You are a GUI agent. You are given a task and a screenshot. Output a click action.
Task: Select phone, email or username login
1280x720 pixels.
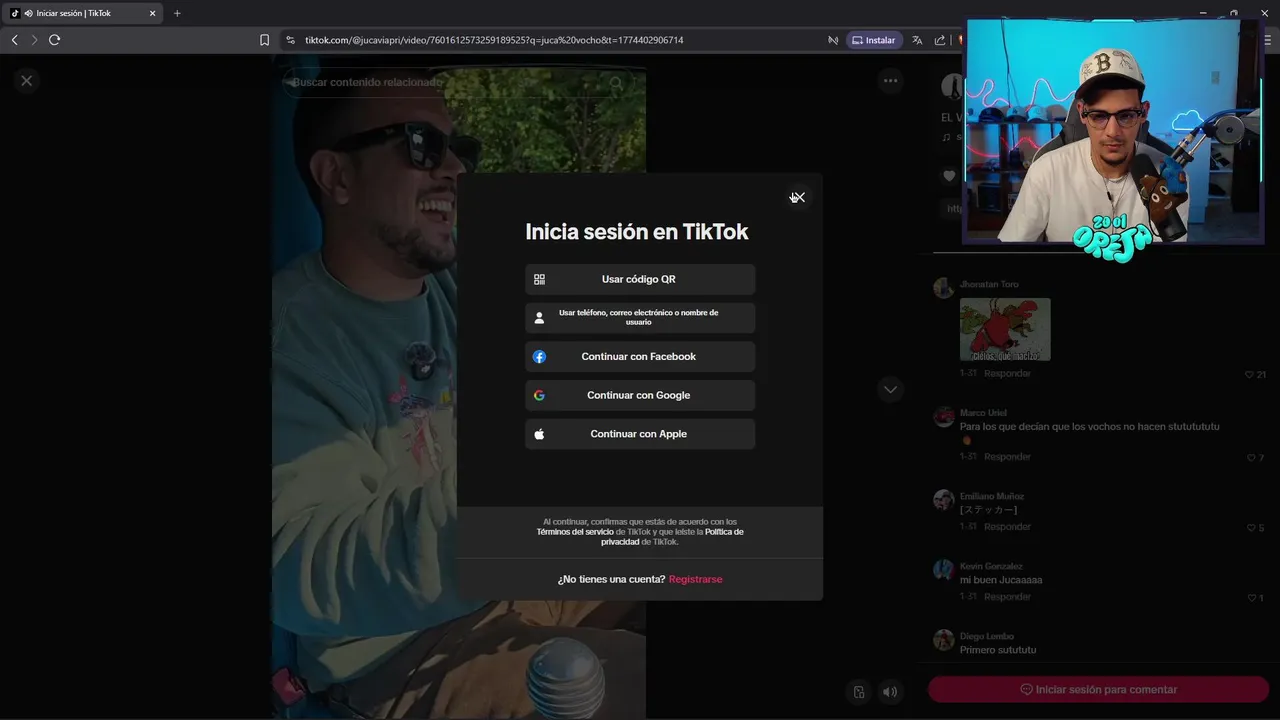tap(640, 318)
